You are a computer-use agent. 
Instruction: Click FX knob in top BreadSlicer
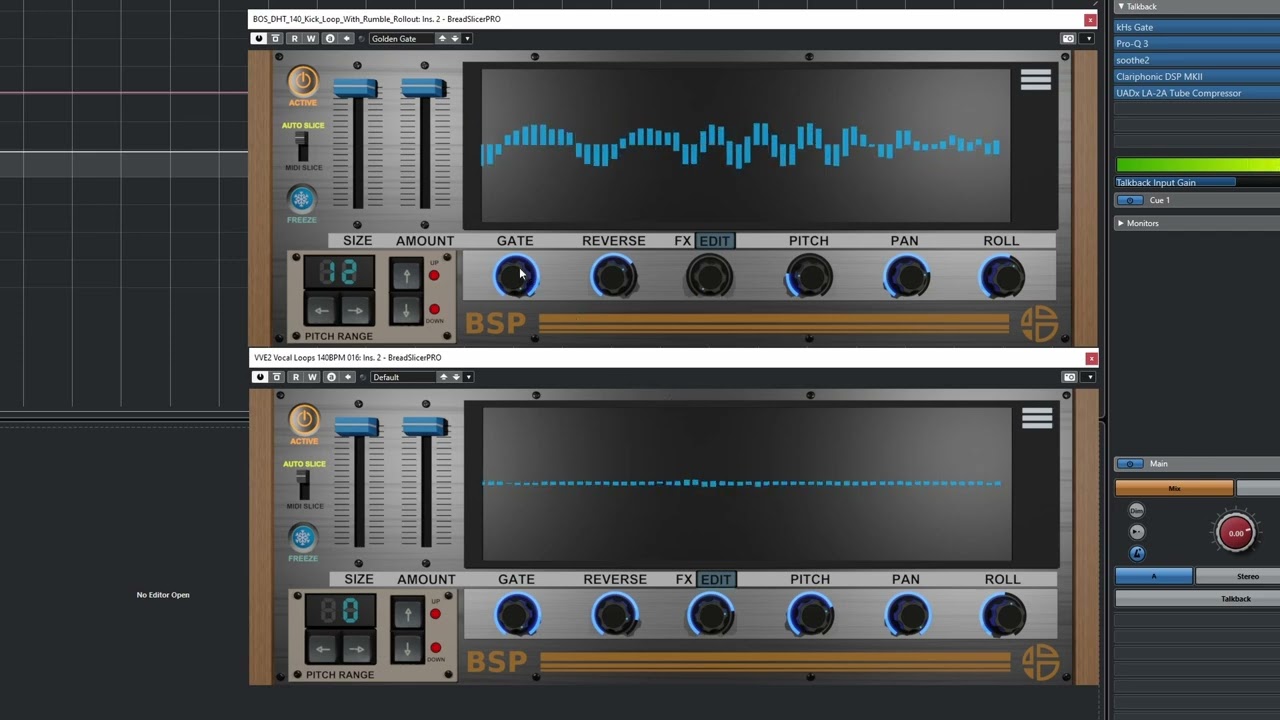(x=709, y=277)
